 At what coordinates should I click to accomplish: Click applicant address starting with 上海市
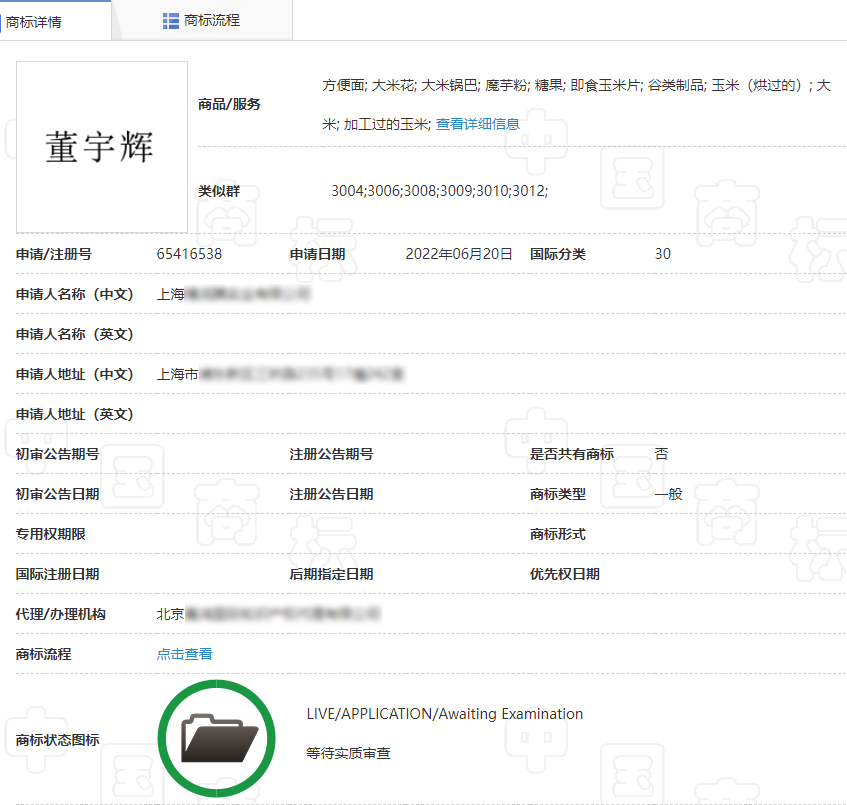[280, 374]
